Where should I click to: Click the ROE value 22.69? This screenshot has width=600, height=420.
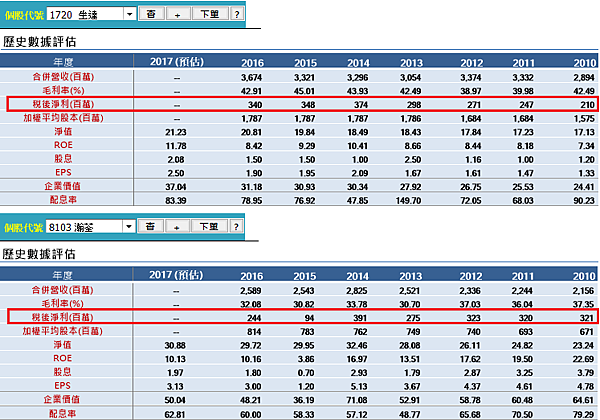583,359
